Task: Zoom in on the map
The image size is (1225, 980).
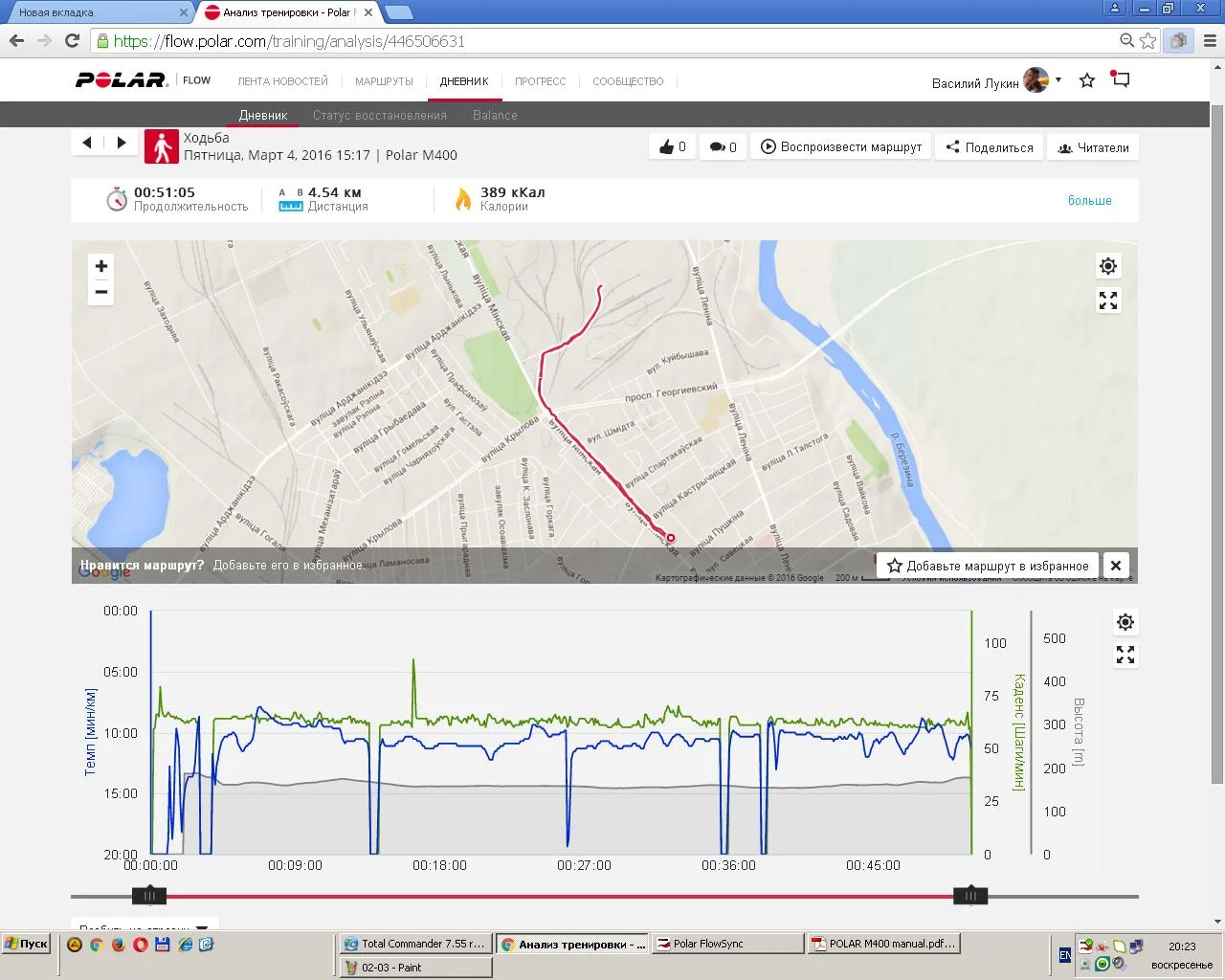Action: (x=101, y=266)
